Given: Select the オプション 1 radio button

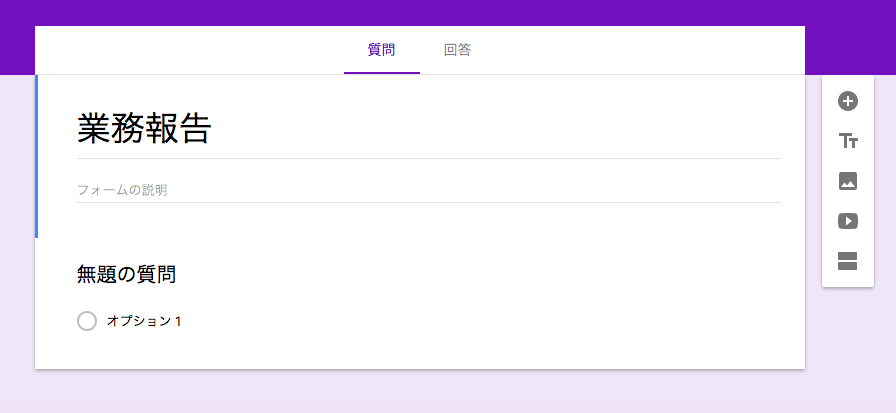Looking at the screenshot, I should (87, 321).
